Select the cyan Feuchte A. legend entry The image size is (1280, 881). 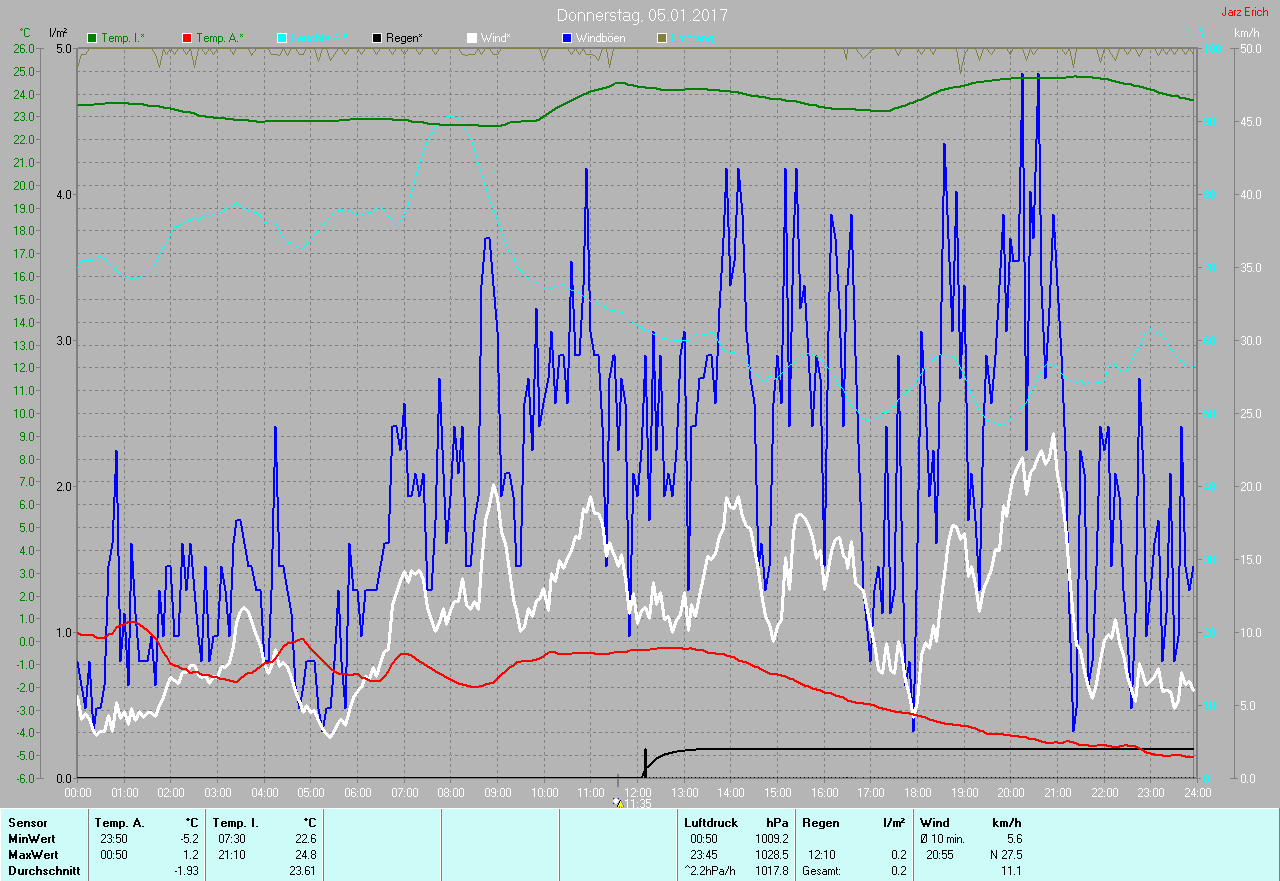pyautogui.click(x=313, y=38)
